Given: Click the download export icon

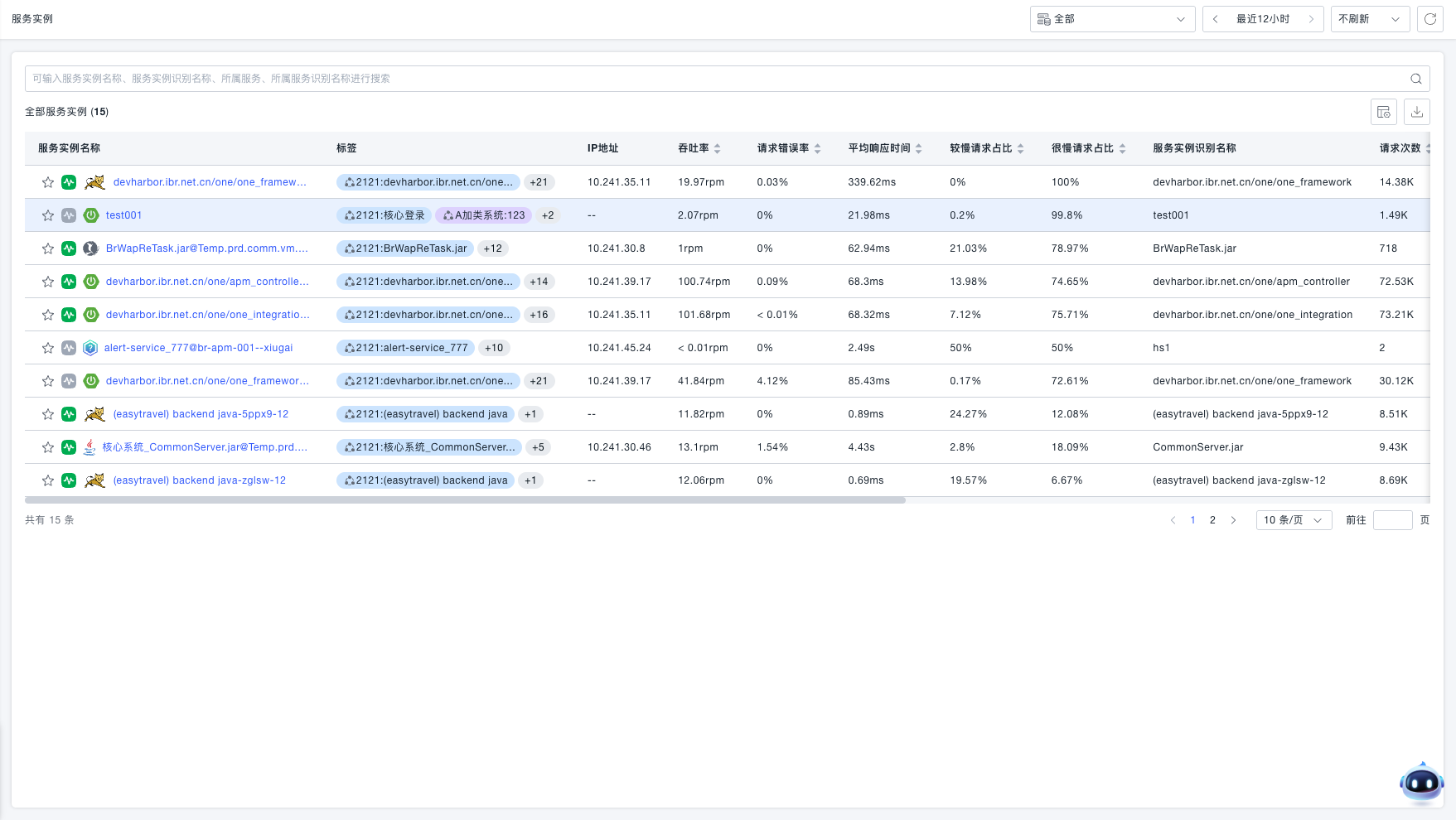Looking at the screenshot, I should [x=1417, y=112].
